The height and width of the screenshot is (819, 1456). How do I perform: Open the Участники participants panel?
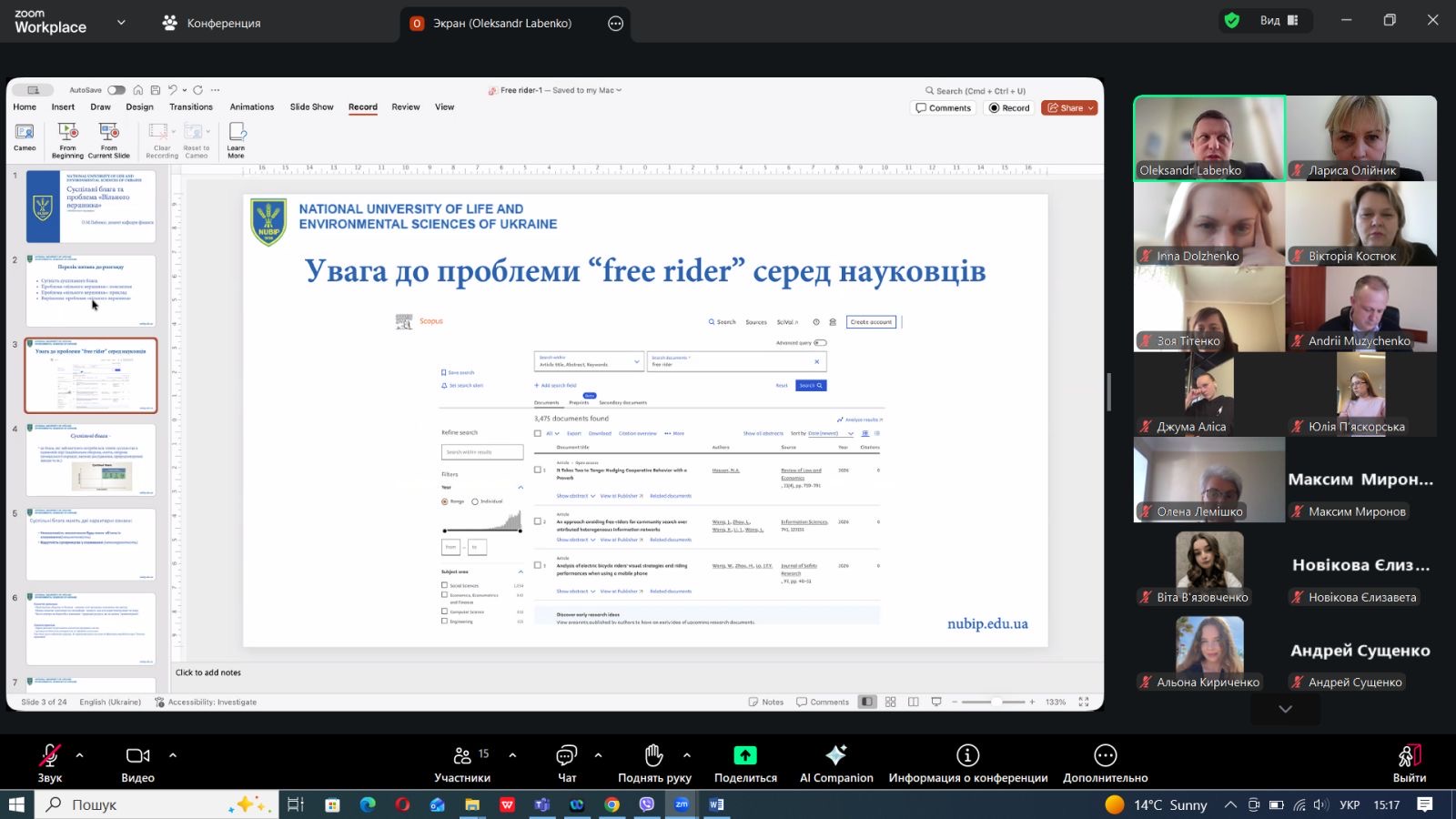point(462,756)
